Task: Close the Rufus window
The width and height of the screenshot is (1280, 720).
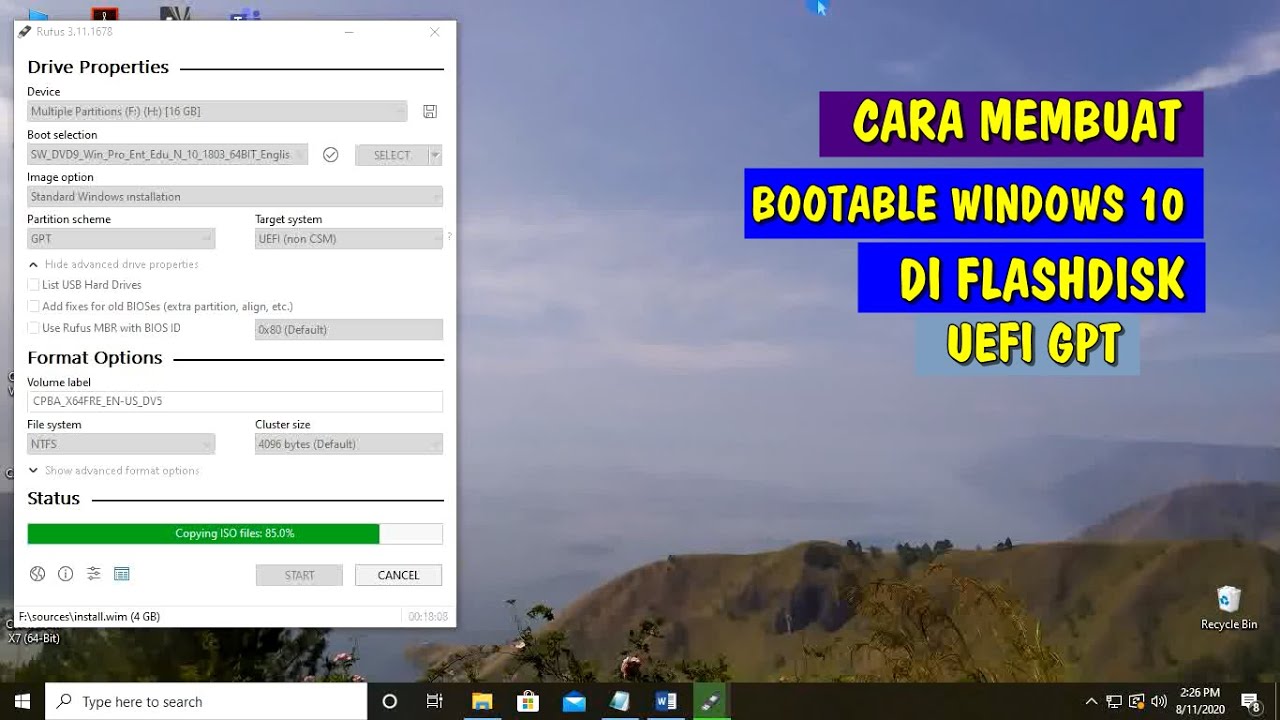Action: tap(434, 32)
